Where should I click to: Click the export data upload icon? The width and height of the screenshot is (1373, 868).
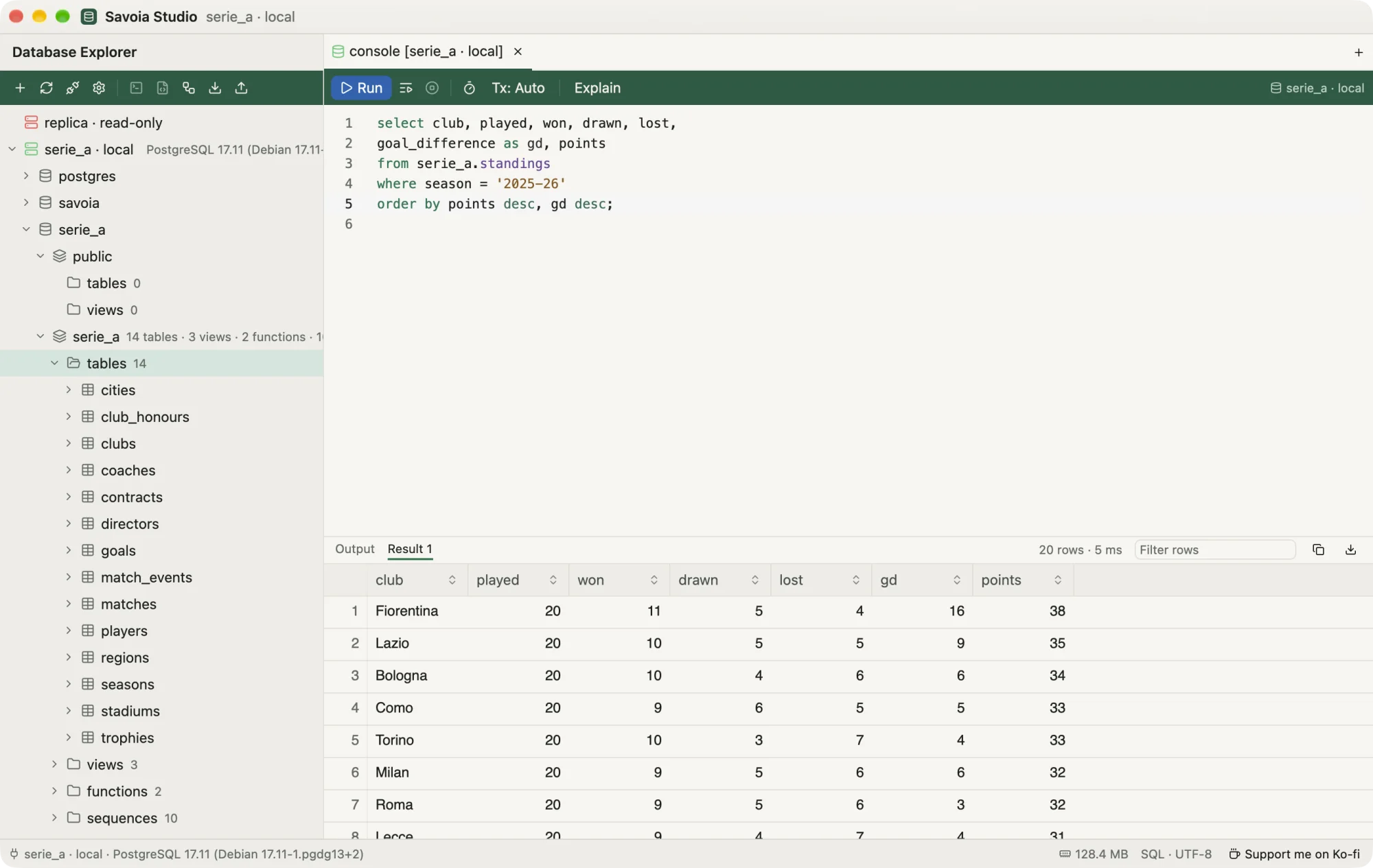click(x=241, y=88)
